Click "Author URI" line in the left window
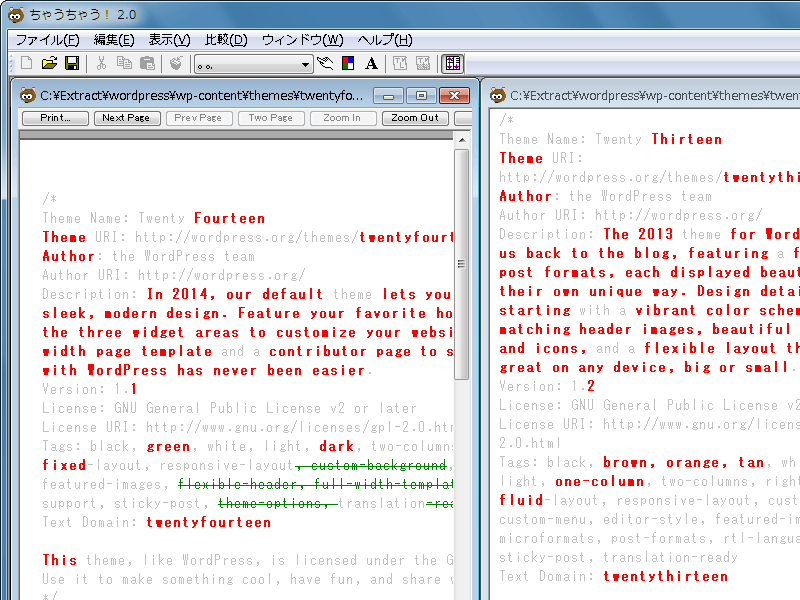Image resolution: width=800 pixels, height=600 pixels. (173, 276)
